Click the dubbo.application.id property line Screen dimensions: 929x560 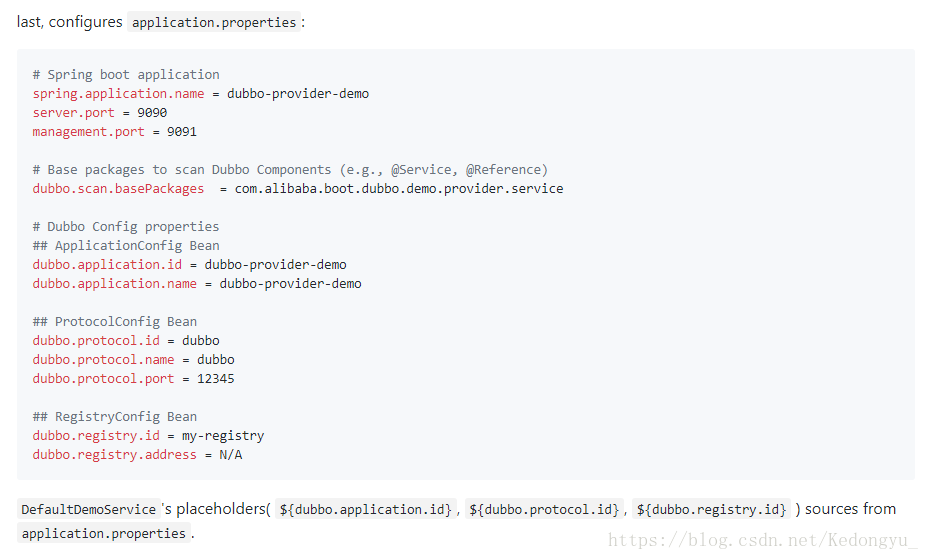189,264
